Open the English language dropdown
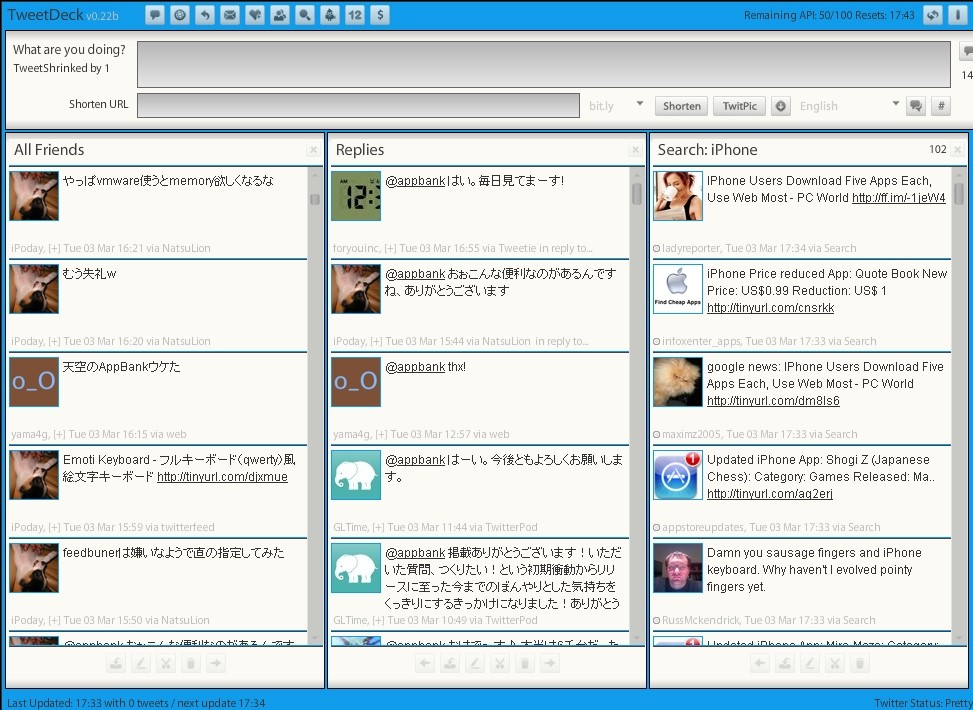973x710 pixels. 849,106
